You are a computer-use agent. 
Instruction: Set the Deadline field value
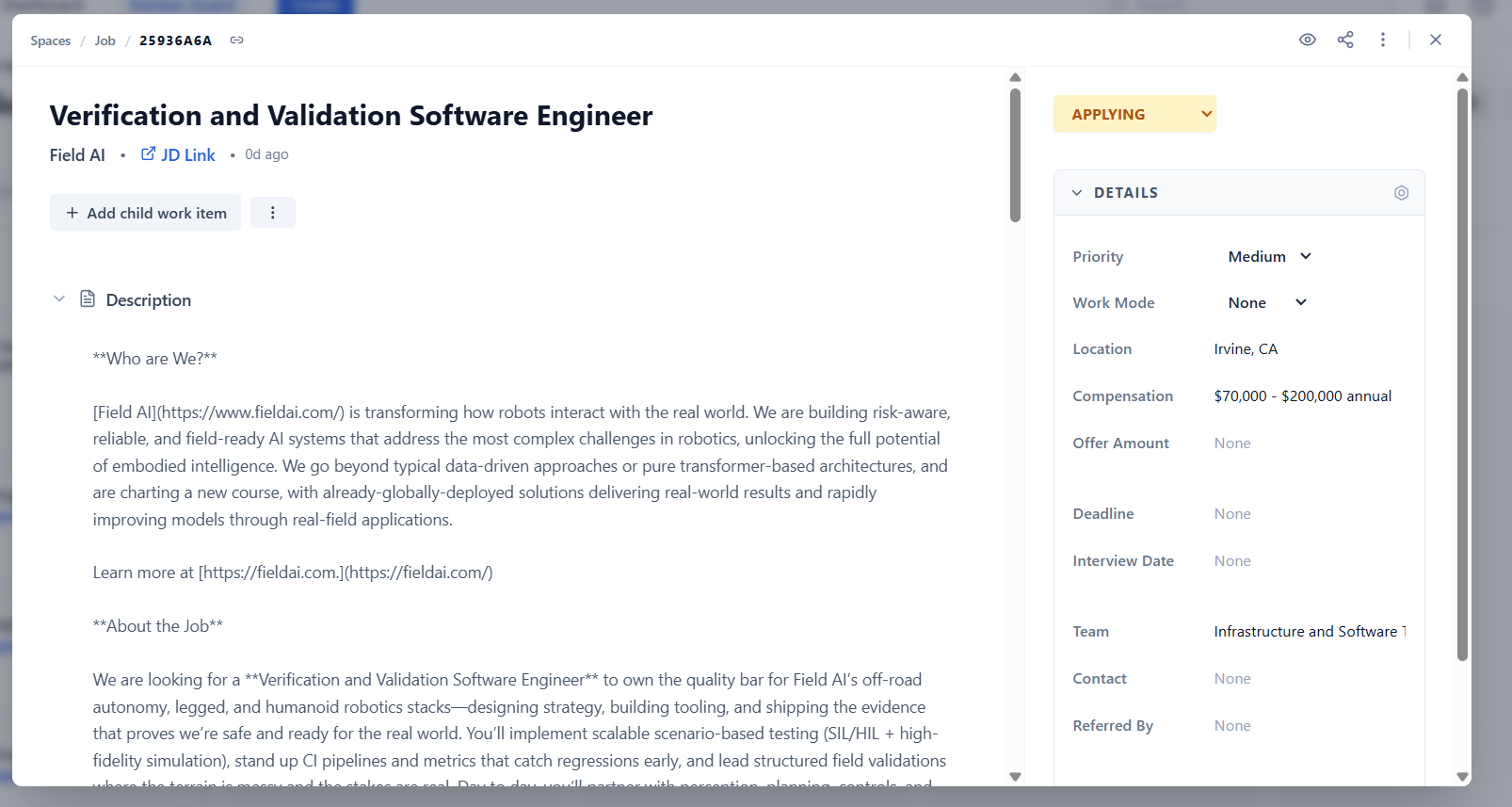1232,513
